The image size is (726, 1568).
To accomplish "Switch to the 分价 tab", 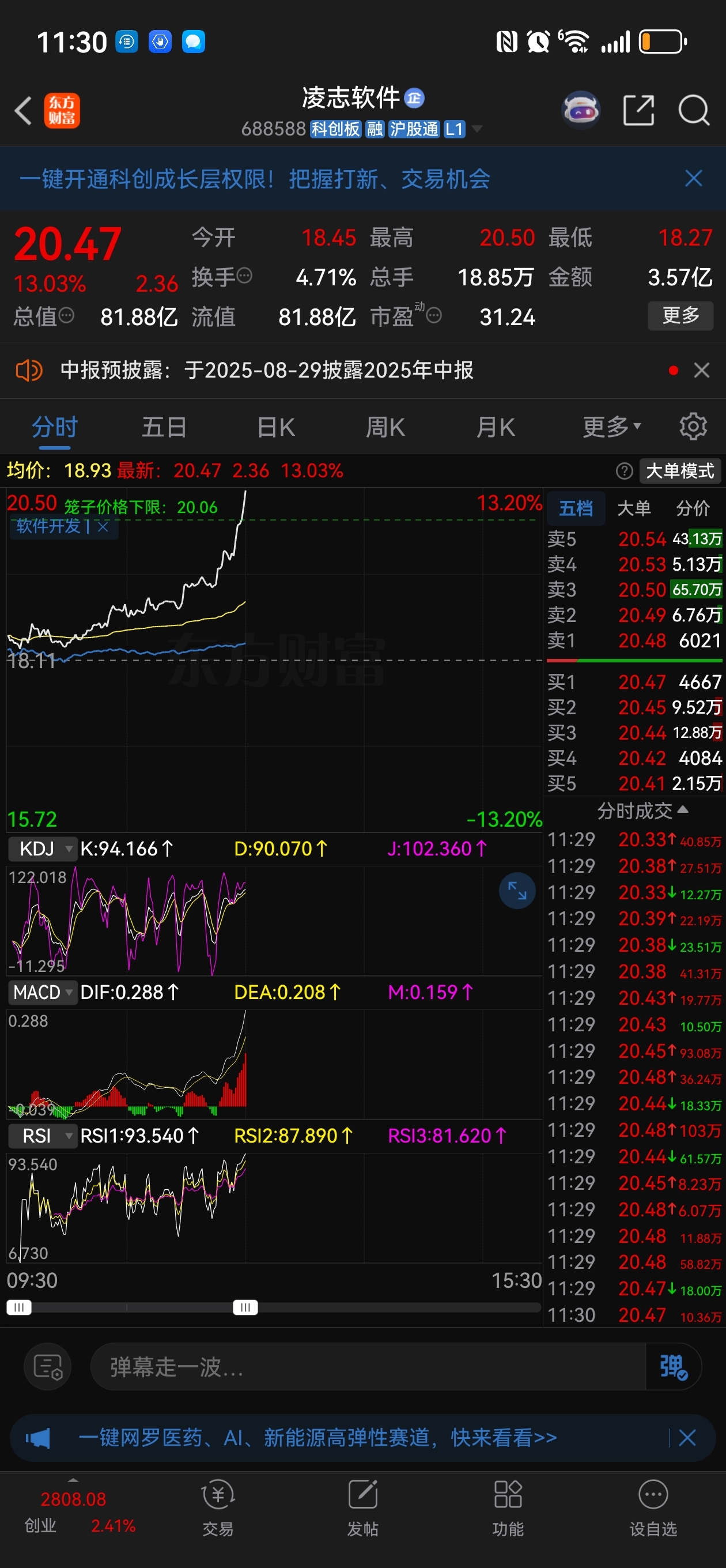I will pyautogui.click(x=693, y=508).
